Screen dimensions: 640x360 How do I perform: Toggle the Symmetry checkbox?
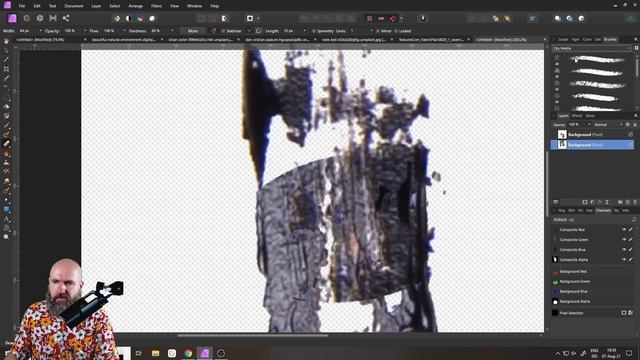click(314, 31)
